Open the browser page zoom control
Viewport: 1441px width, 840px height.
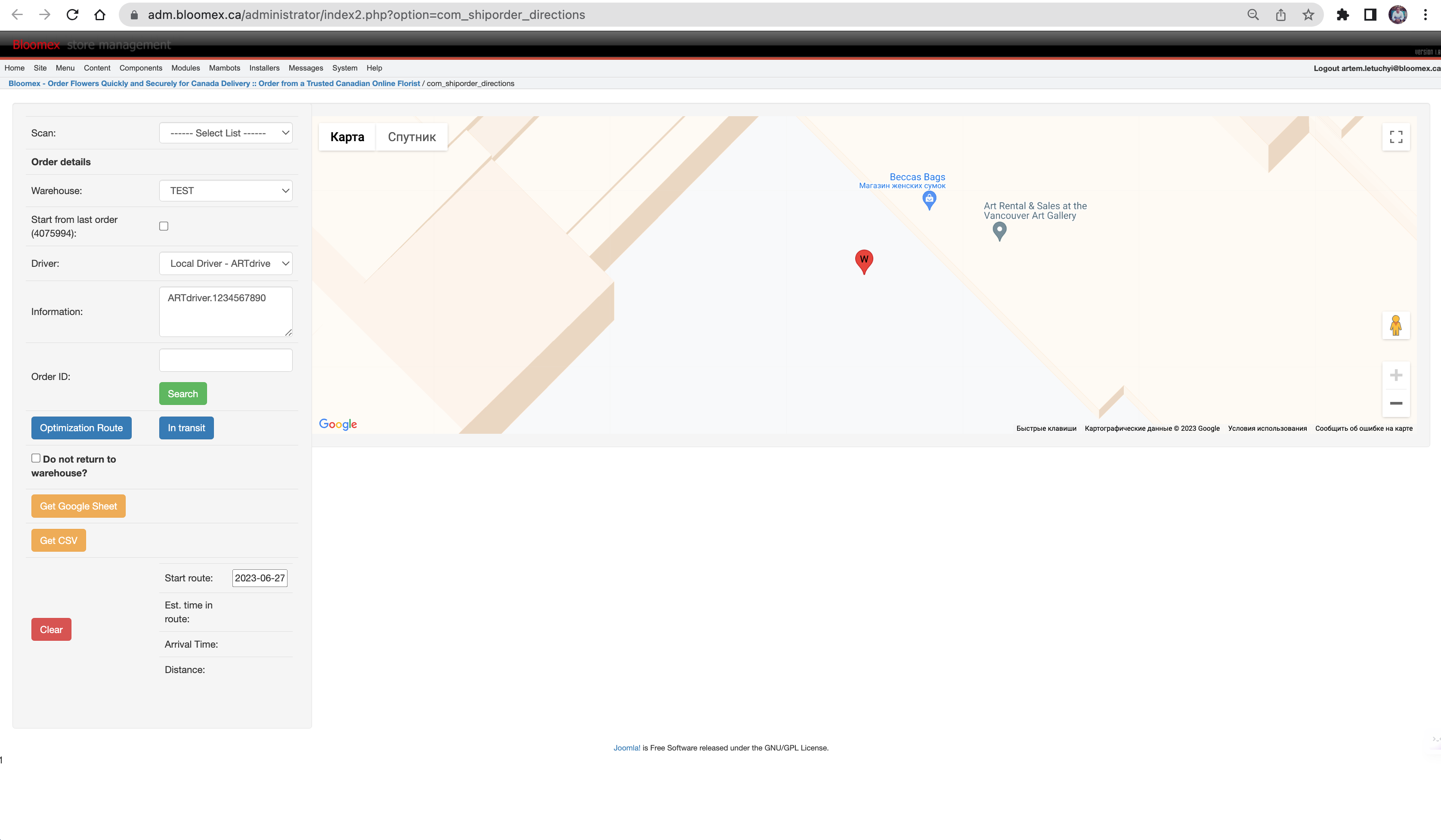point(1253,15)
